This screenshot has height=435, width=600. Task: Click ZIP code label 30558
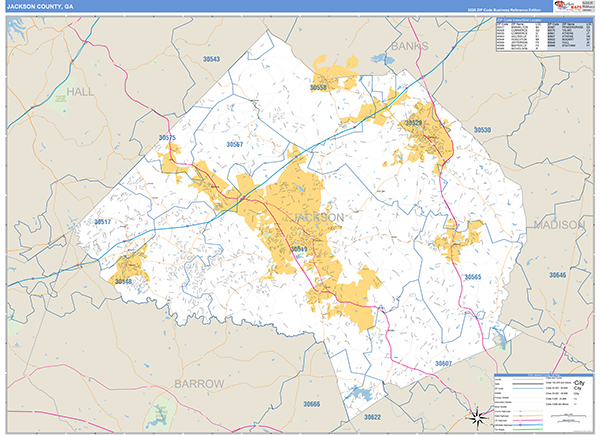point(318,88)
